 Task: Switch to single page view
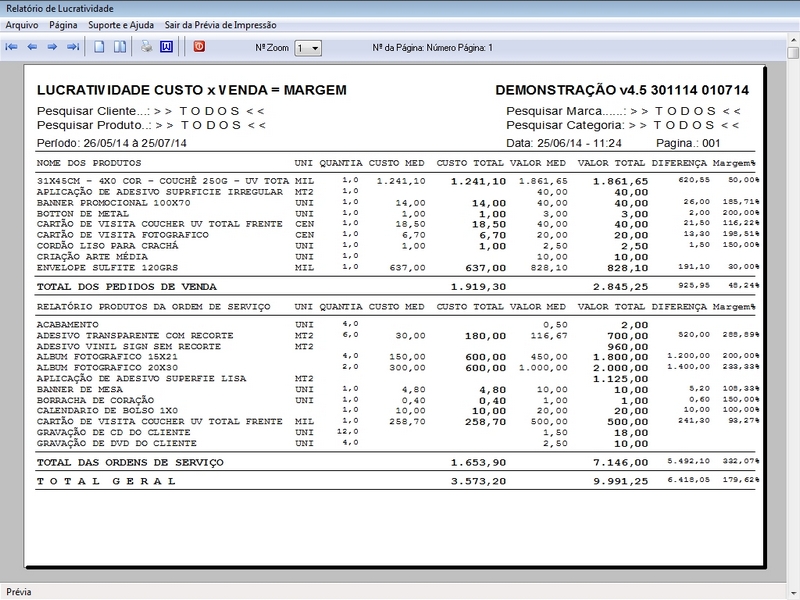click(x=99, y=47)
